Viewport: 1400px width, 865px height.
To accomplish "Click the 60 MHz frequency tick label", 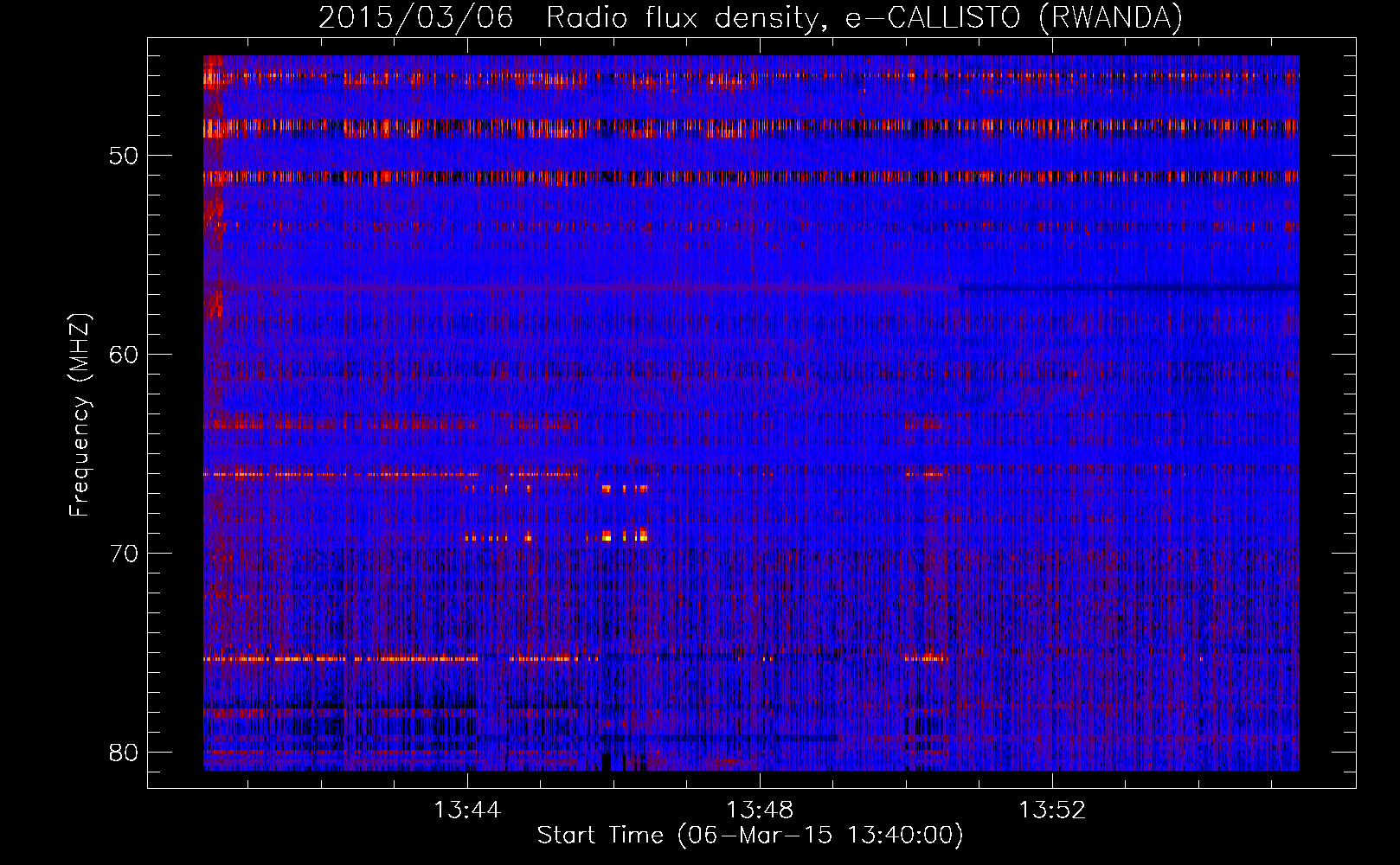I will coord(124,355).
